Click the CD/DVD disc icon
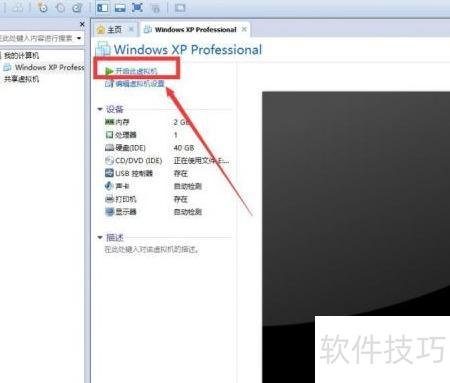Screen dimensions: 450x383 [x=109, y=161]
